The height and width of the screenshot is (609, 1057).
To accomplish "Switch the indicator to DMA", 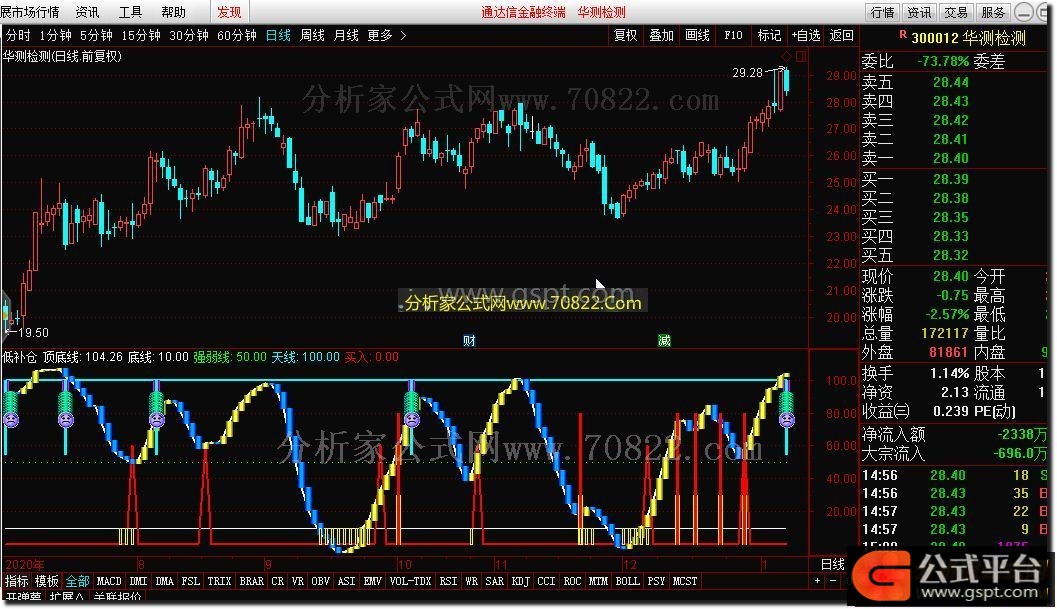I will tap(164, 581).
